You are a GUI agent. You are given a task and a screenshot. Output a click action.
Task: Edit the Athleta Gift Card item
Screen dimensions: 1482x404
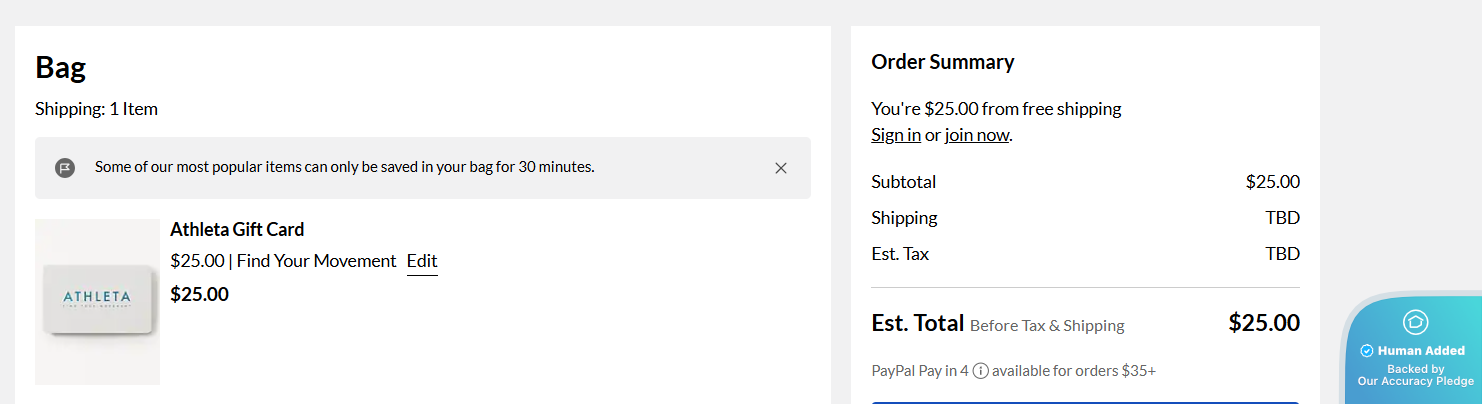(x=422, y=261)
